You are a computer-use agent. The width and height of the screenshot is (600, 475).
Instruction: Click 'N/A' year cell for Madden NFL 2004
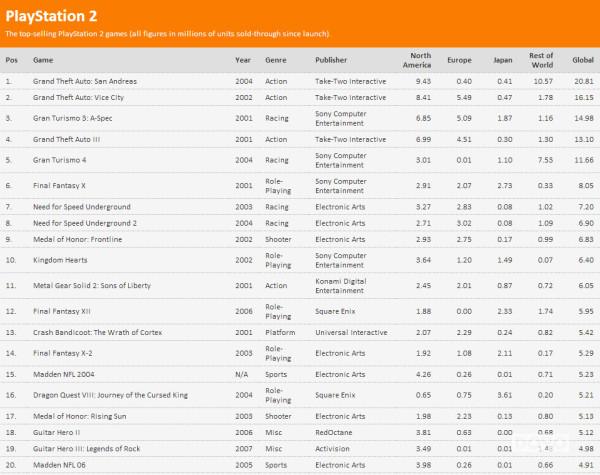tap(241, 374)
